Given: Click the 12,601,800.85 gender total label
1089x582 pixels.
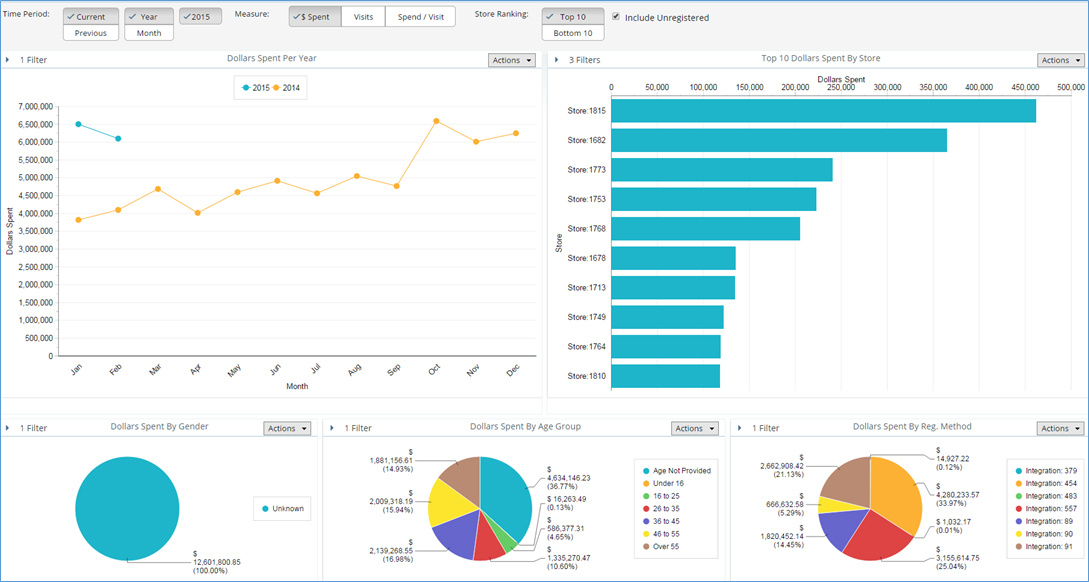Looking at the screenshot, I should 217,562.
